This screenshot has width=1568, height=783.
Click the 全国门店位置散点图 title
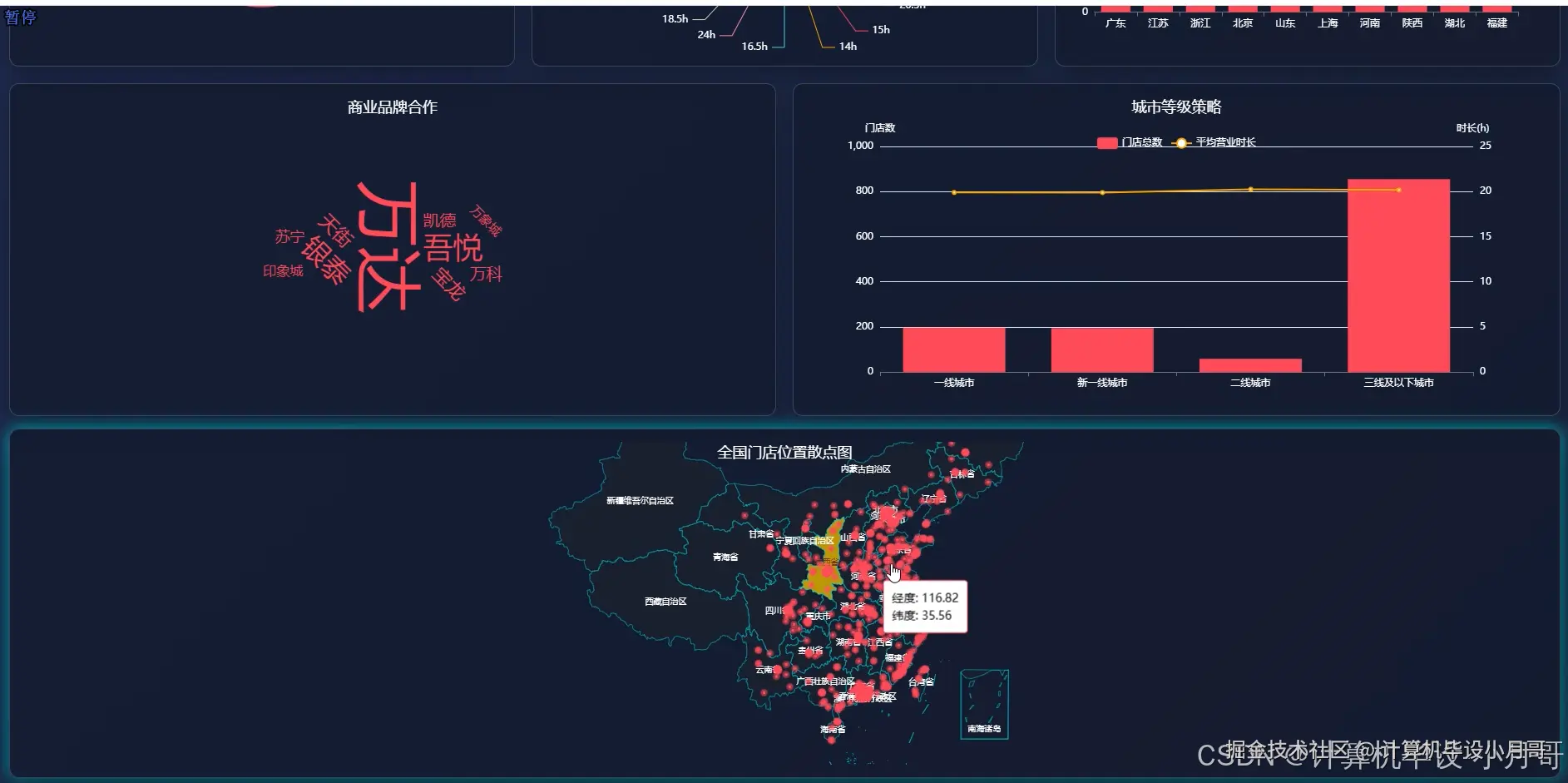point(784,453)
